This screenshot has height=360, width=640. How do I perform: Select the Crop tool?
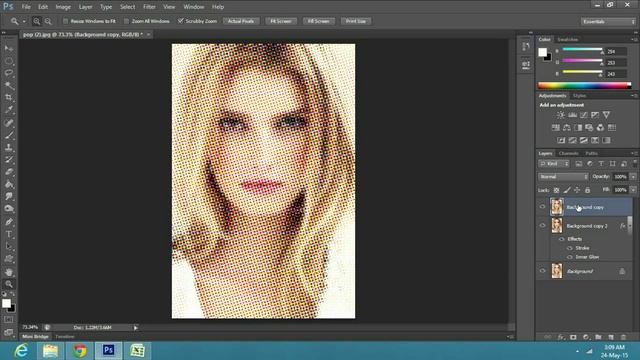tap(9, 98)
